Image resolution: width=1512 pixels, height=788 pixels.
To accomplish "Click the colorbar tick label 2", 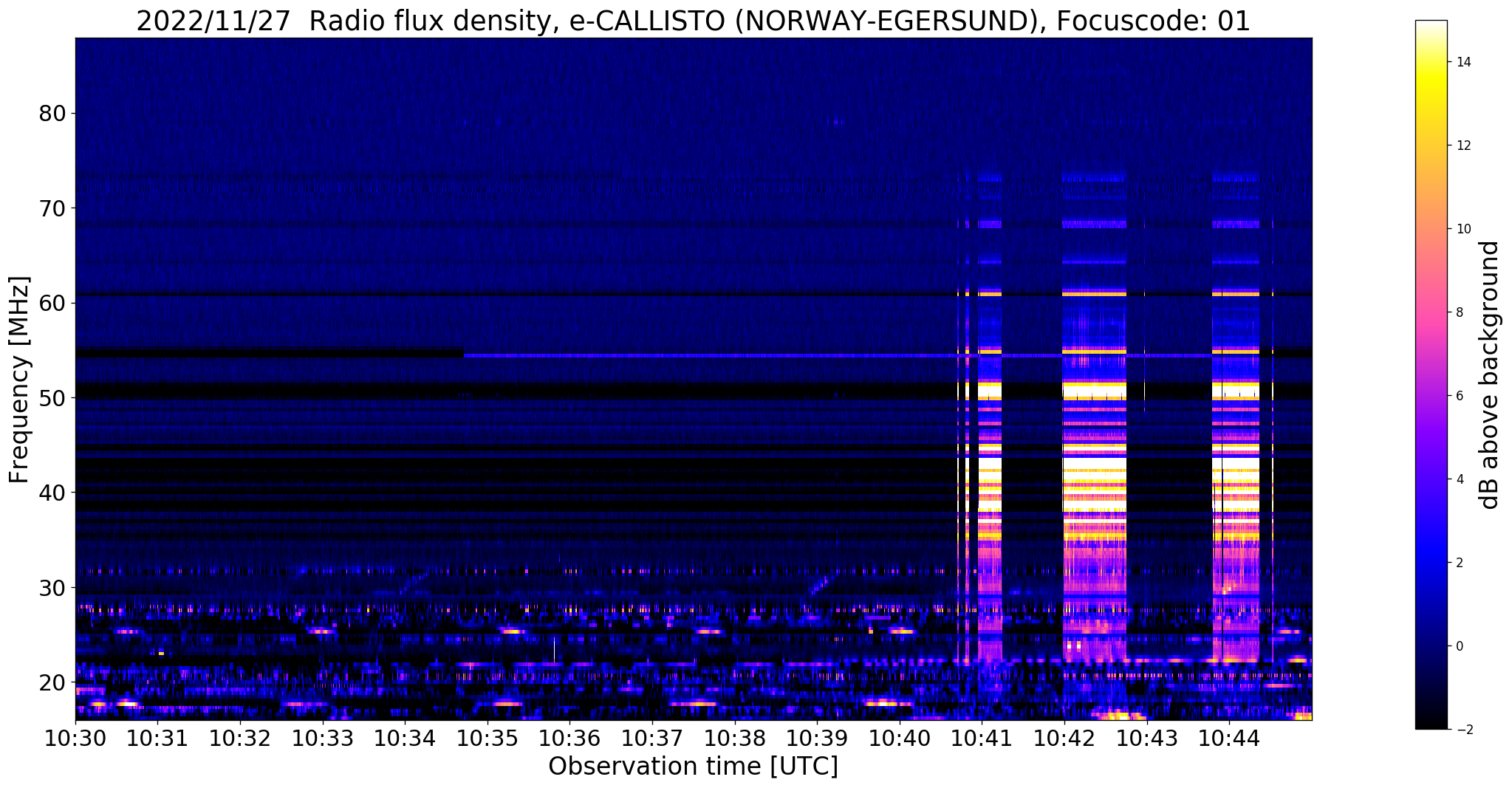I will point(1460,563).
